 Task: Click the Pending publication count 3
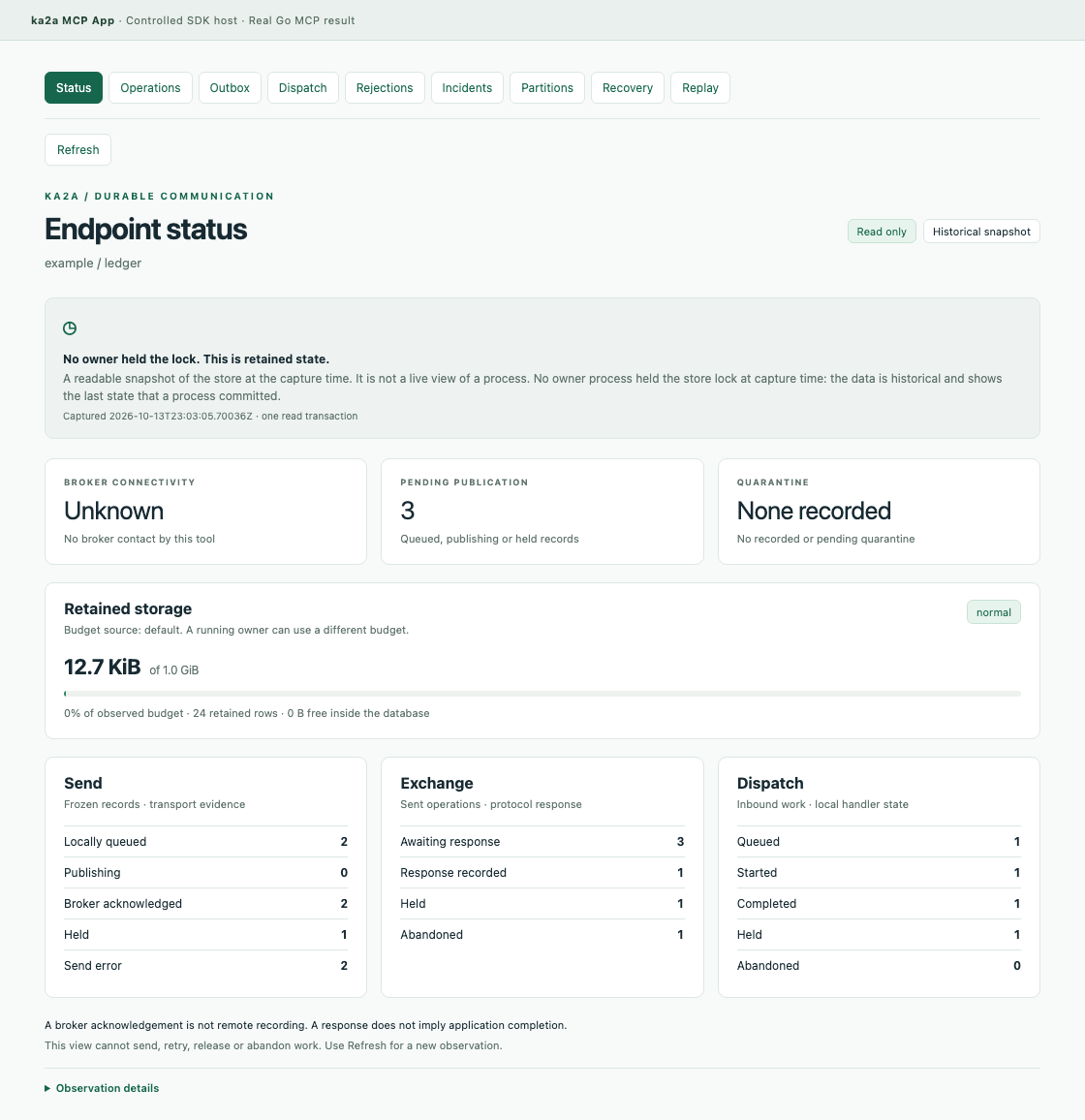407,511
